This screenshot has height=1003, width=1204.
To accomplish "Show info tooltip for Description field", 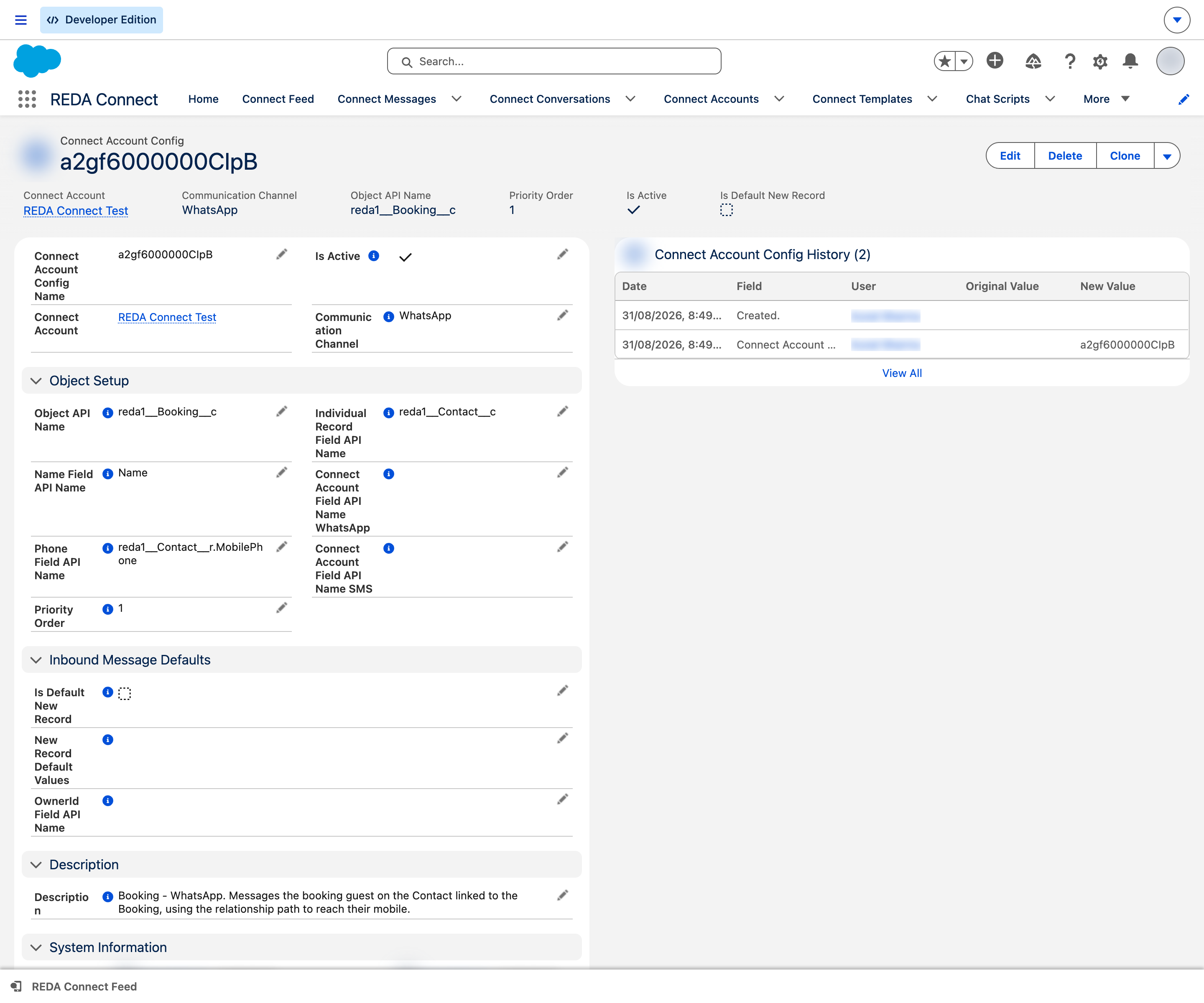I will pyautogui.click(x=108, y=896).
